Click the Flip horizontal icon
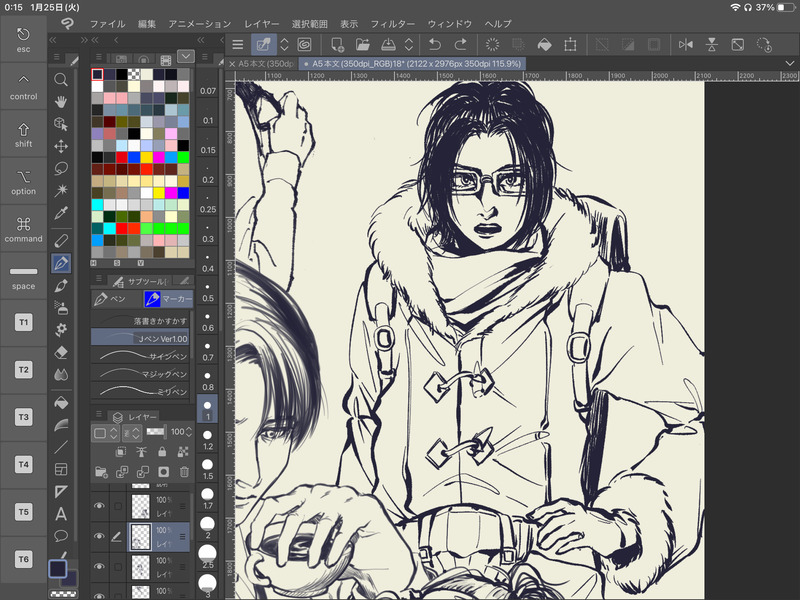Image resolution: width=800 pixels, height=600 pixels. [x=686, y=45]
